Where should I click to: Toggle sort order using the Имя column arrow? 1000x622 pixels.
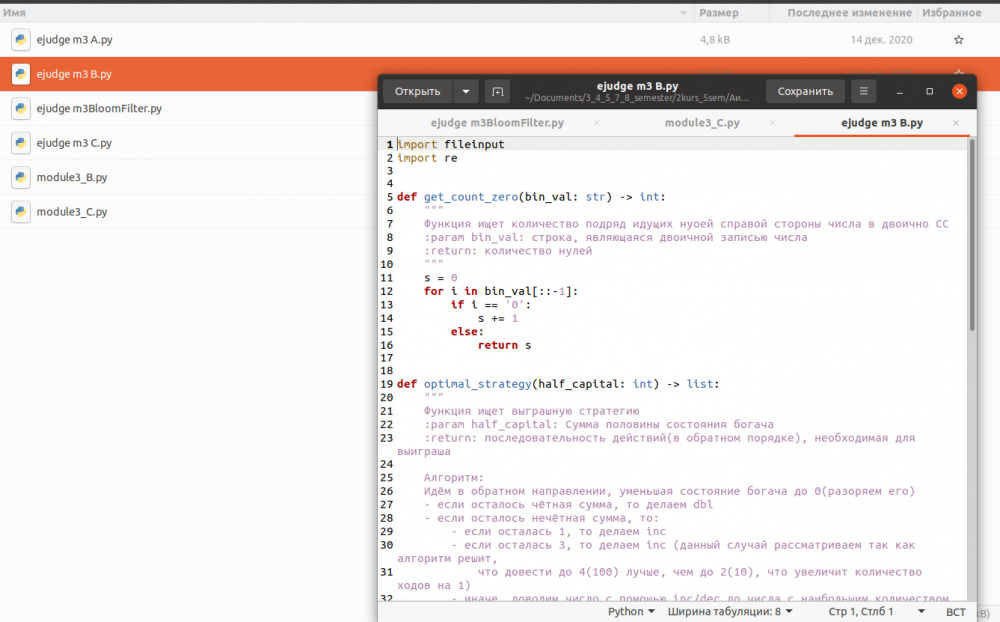(684, 13)
